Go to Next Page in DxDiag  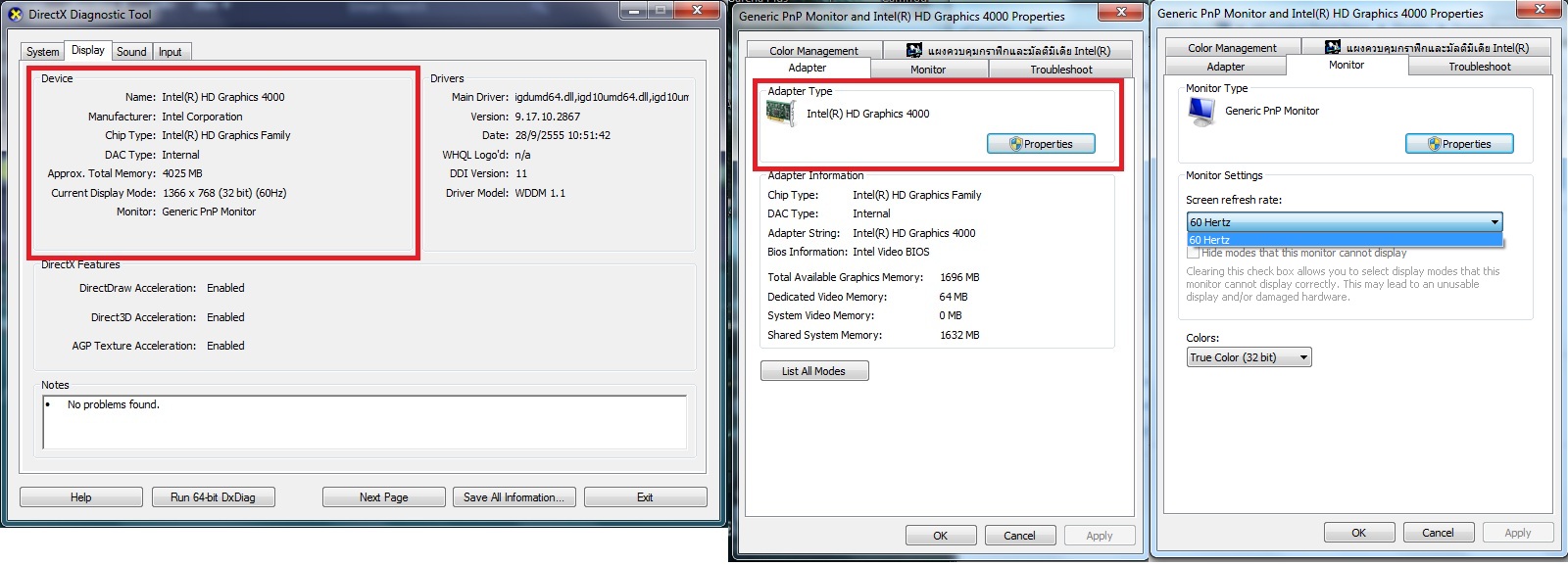tap(383, 497)
